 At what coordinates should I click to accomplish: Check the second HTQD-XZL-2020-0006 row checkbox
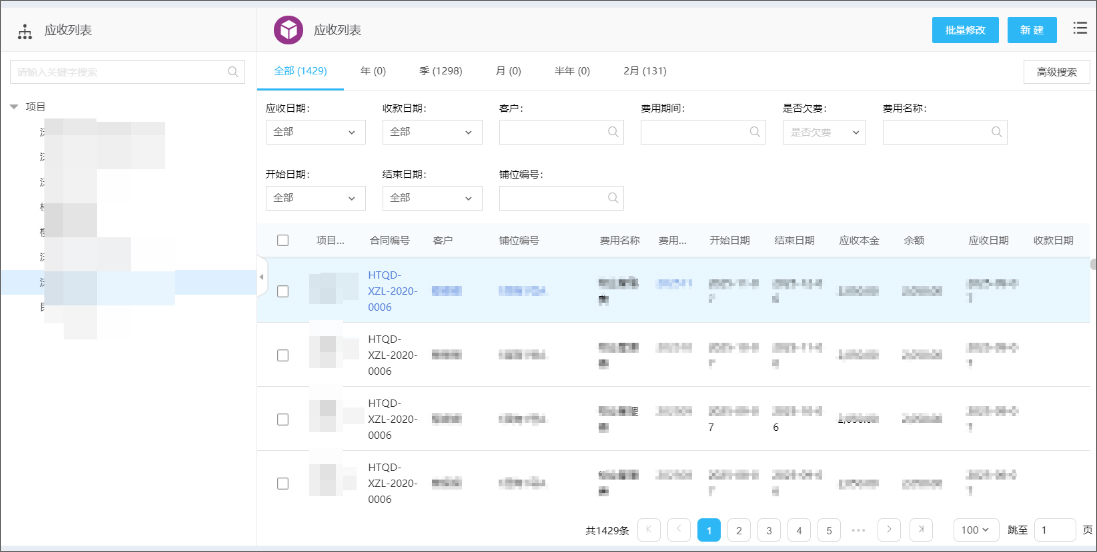point(283,355)
